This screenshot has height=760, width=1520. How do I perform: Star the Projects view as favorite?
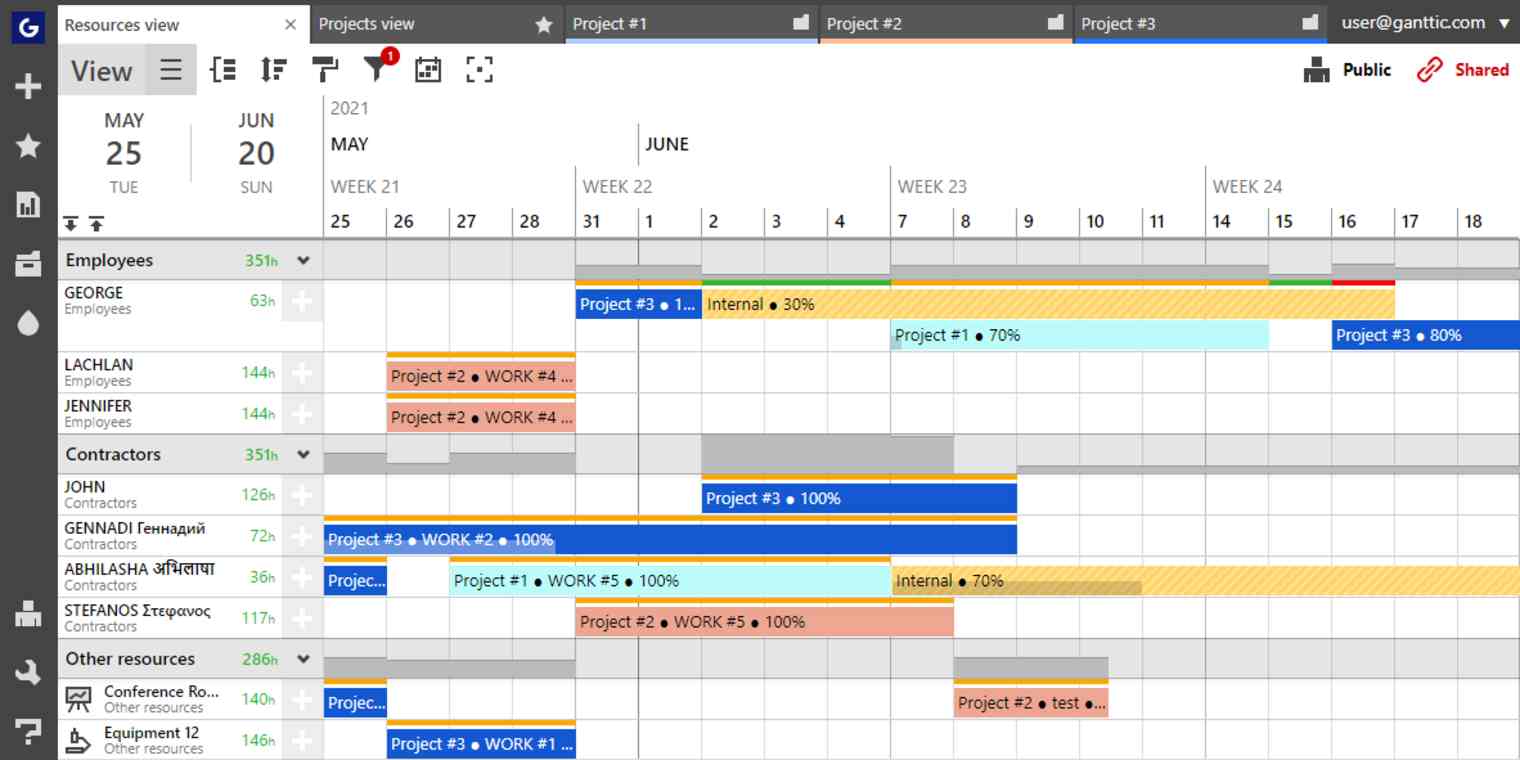point(544,23)
